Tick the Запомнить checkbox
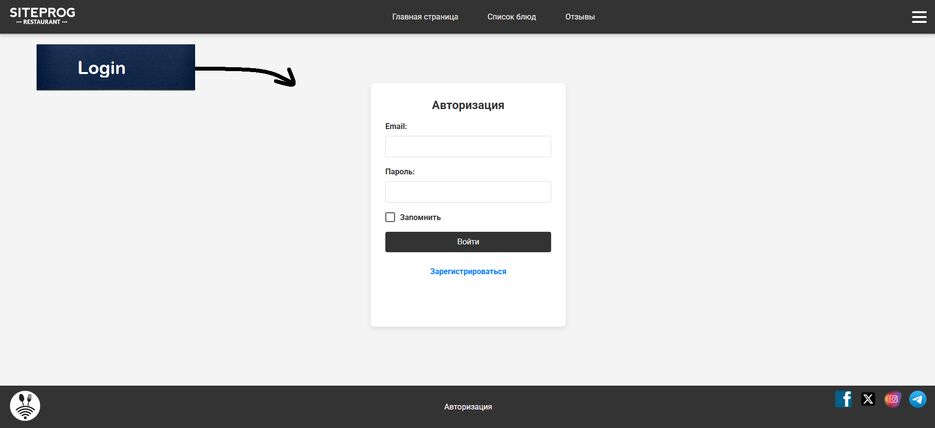Viewport: 935px width, 428px height. 390,217
